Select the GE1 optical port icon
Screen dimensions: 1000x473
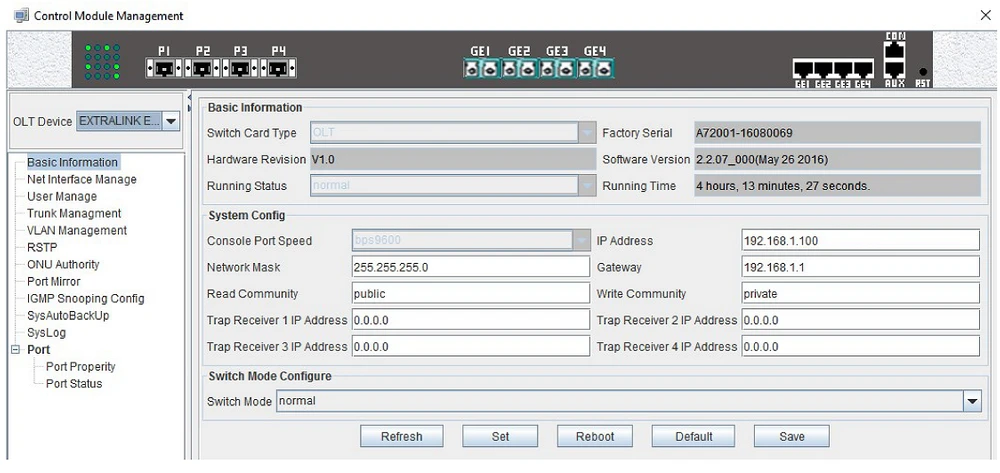click(x=480, y=70)
